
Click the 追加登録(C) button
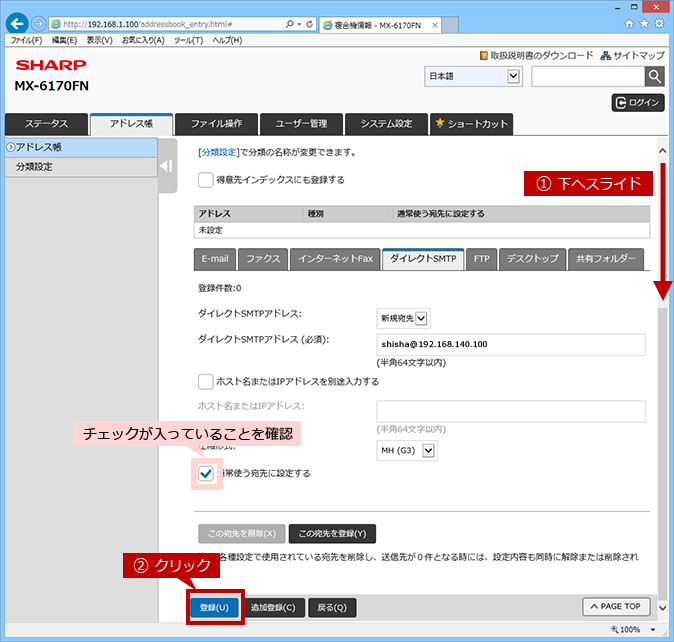[x=273, y=608]
